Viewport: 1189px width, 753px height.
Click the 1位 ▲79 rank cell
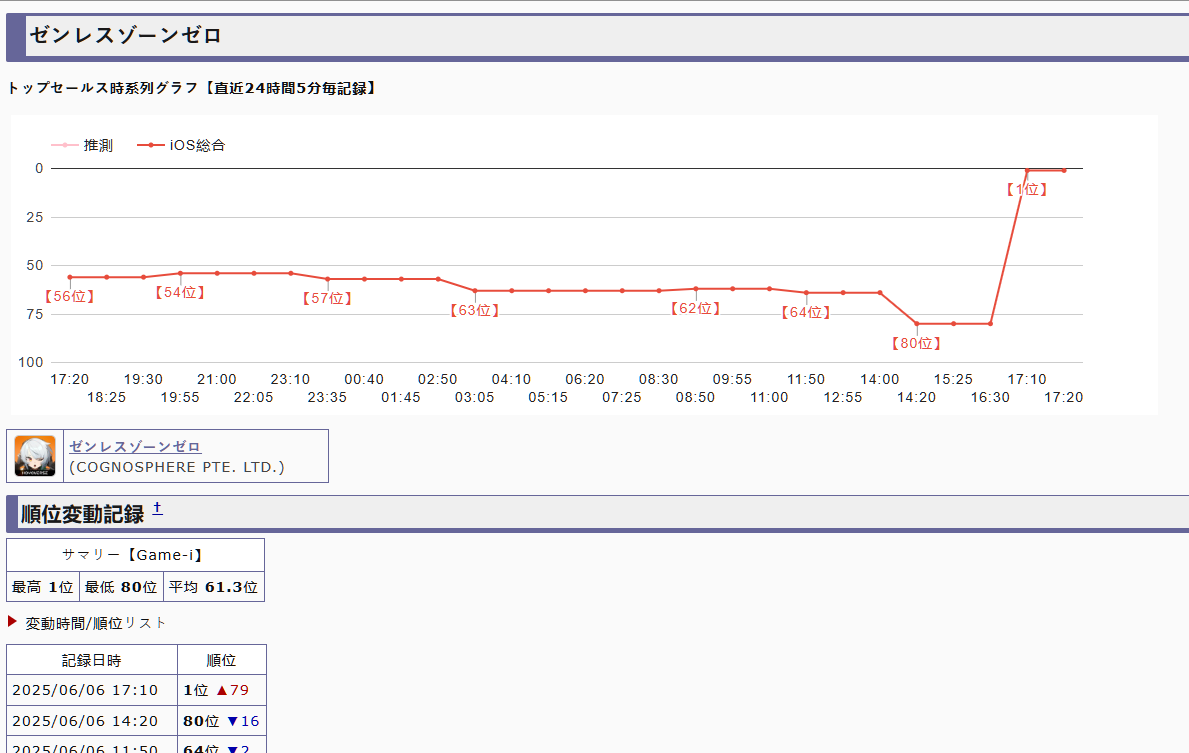click(x=221, y=690)
